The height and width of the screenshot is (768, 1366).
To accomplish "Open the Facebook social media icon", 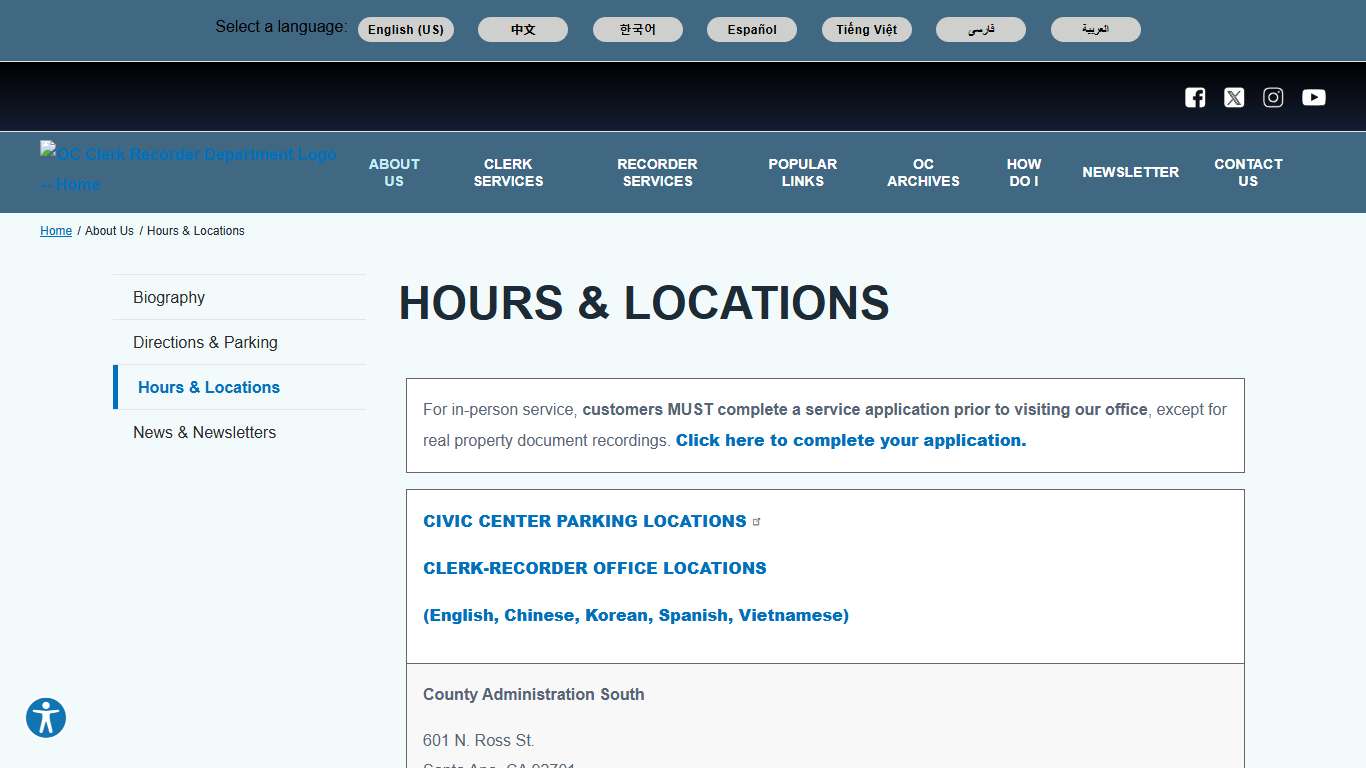I will pyautogui.click(x=1195, y=97).
